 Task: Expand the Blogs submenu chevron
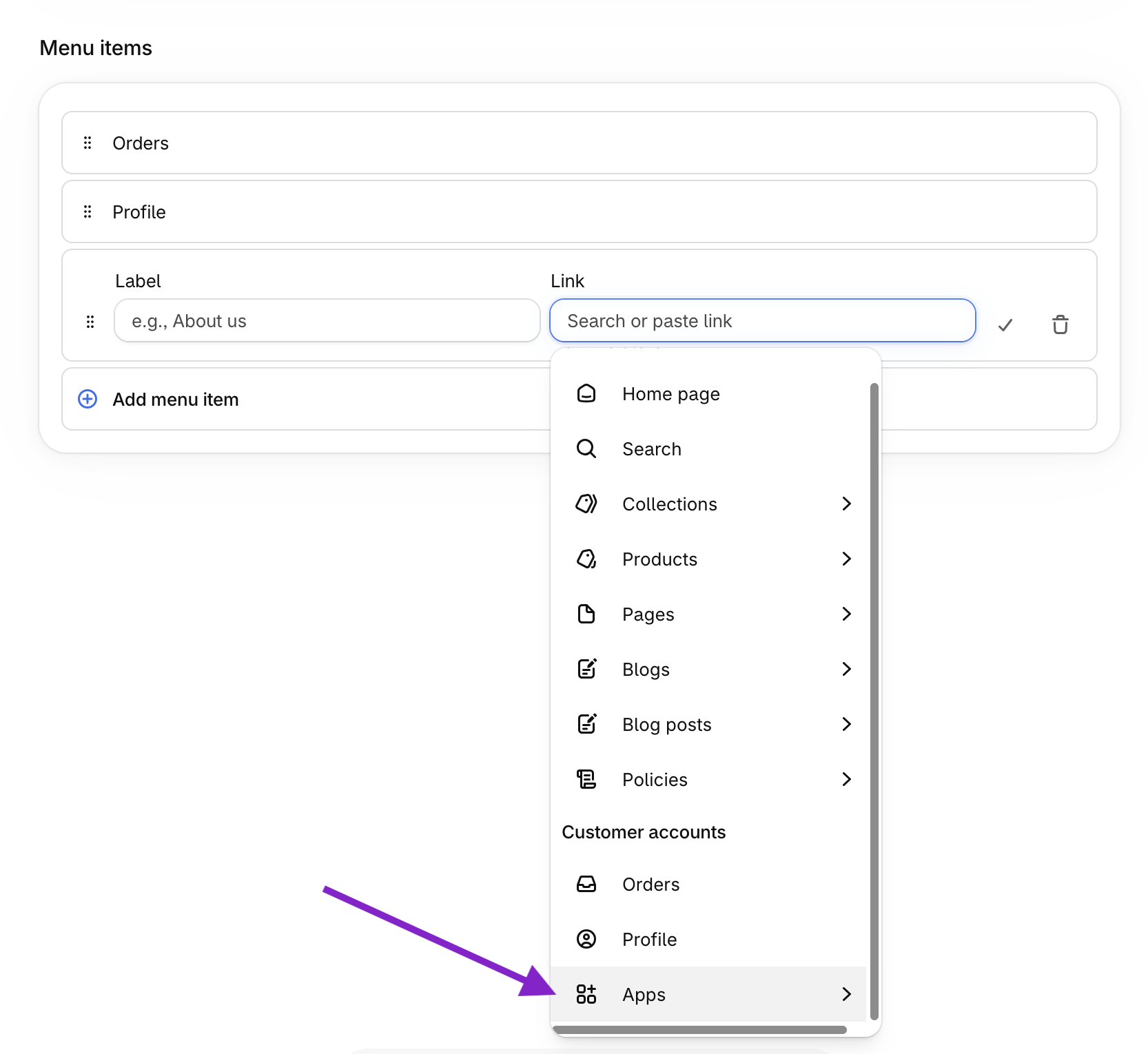[x=847, y=669]
